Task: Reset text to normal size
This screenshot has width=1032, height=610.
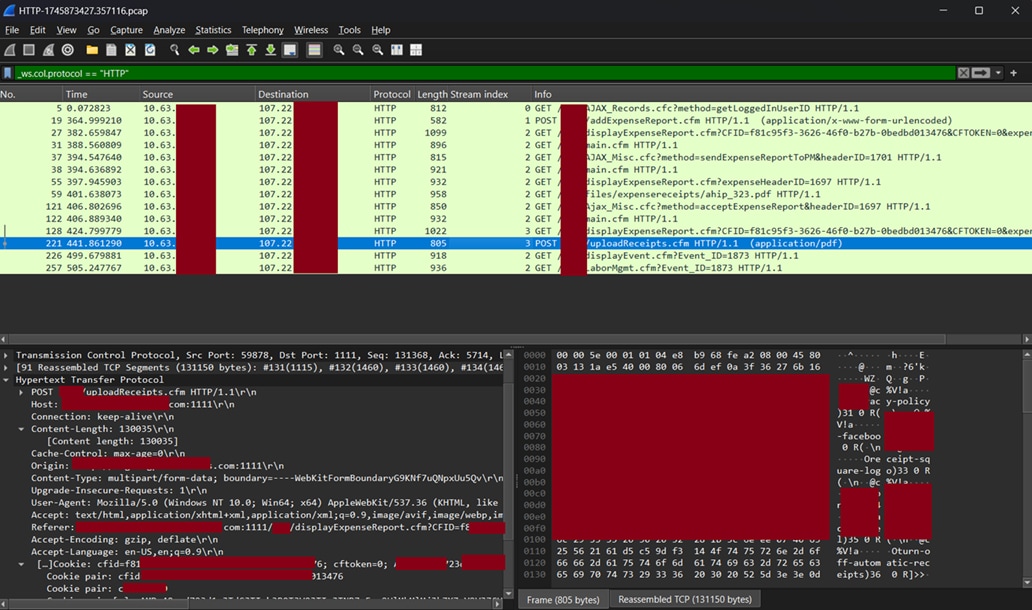Action: [378, 50]
